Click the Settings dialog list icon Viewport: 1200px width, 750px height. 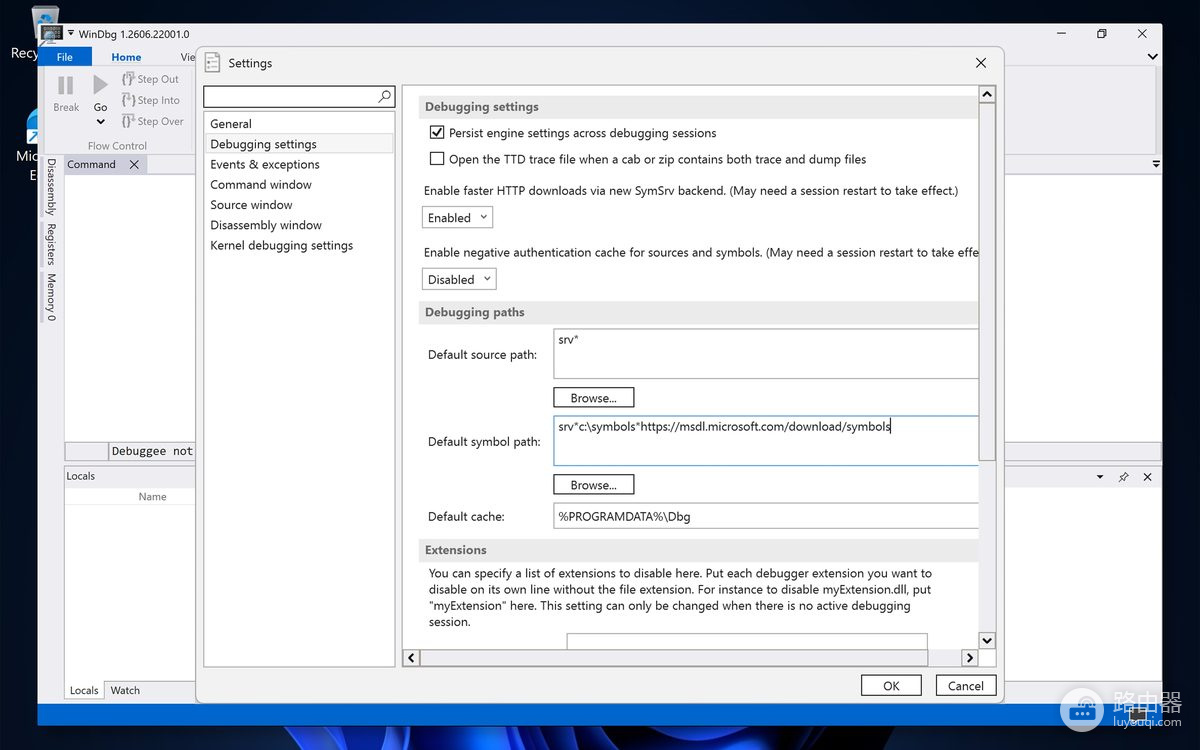point(212,63)
